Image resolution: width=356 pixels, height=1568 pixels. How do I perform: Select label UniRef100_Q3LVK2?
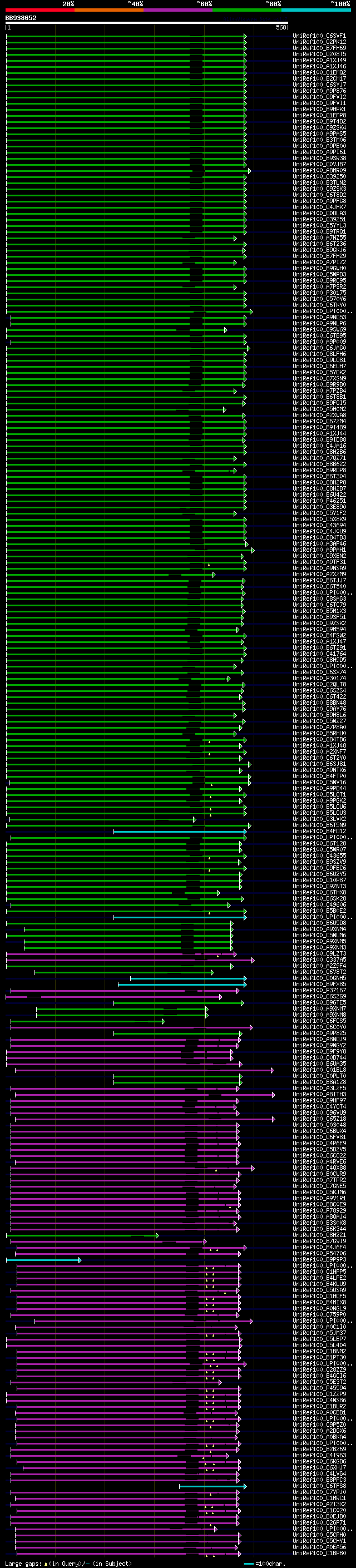click(x=319, y=819)
